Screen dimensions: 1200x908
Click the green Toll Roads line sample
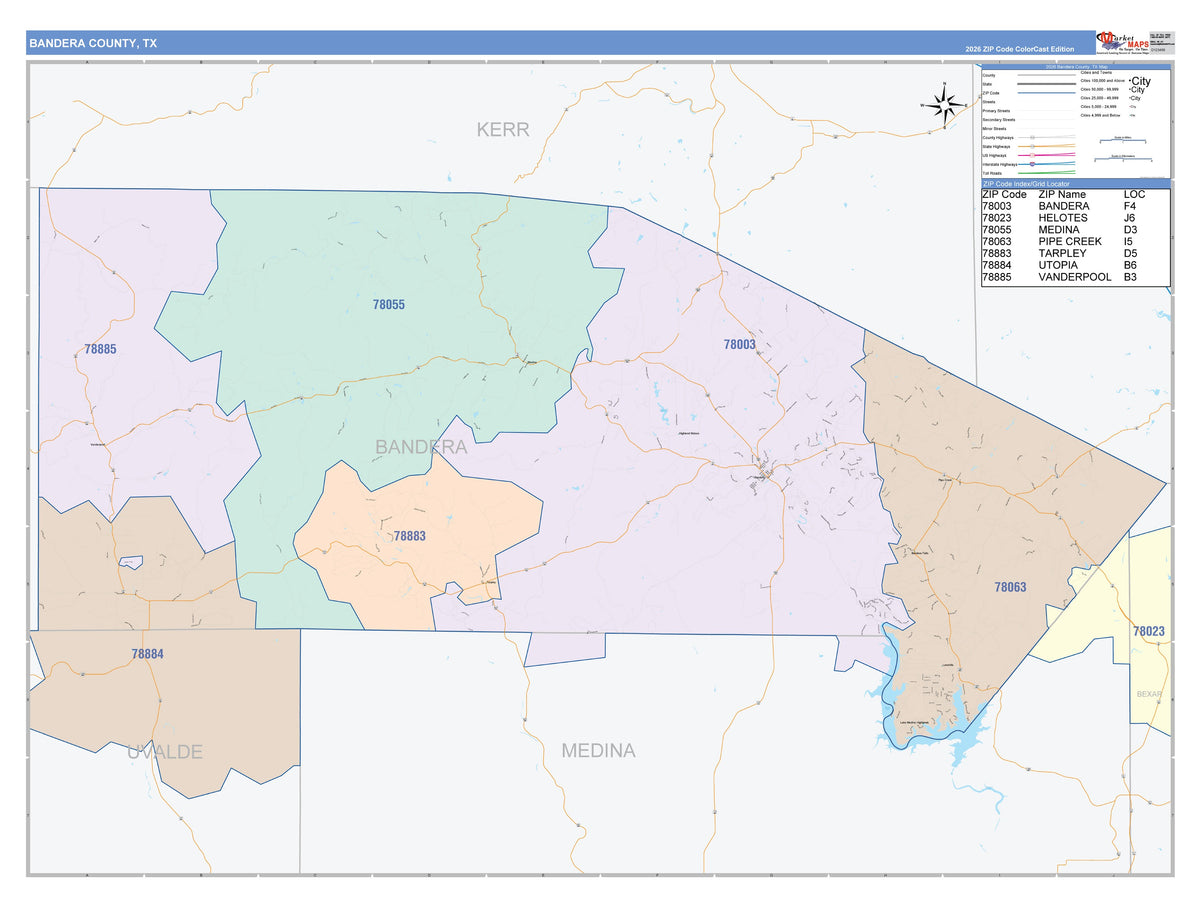click(1046, 173)
